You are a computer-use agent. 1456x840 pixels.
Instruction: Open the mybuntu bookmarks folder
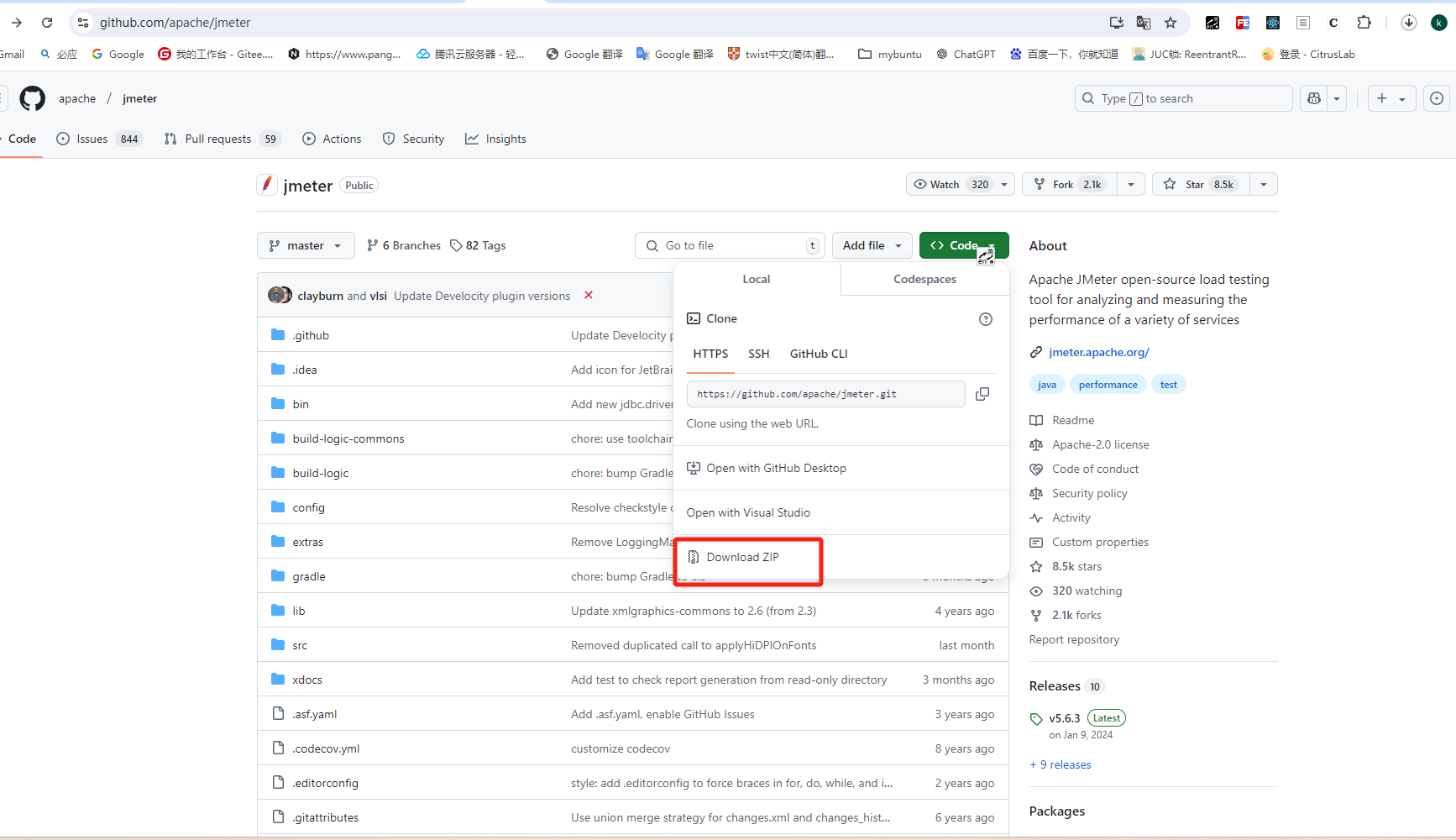890,54
